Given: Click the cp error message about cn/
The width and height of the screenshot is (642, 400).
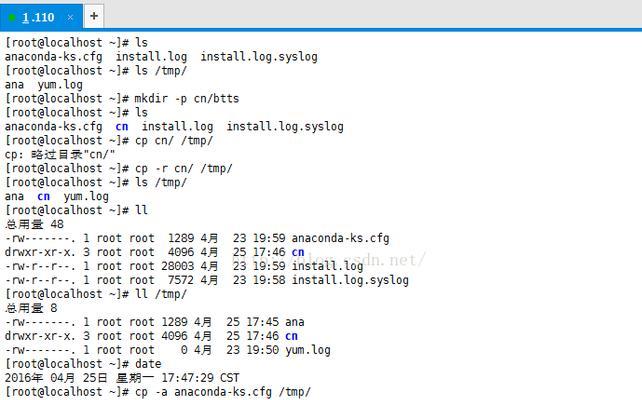Looking at the screenshot, I should (x=60, y=155).
